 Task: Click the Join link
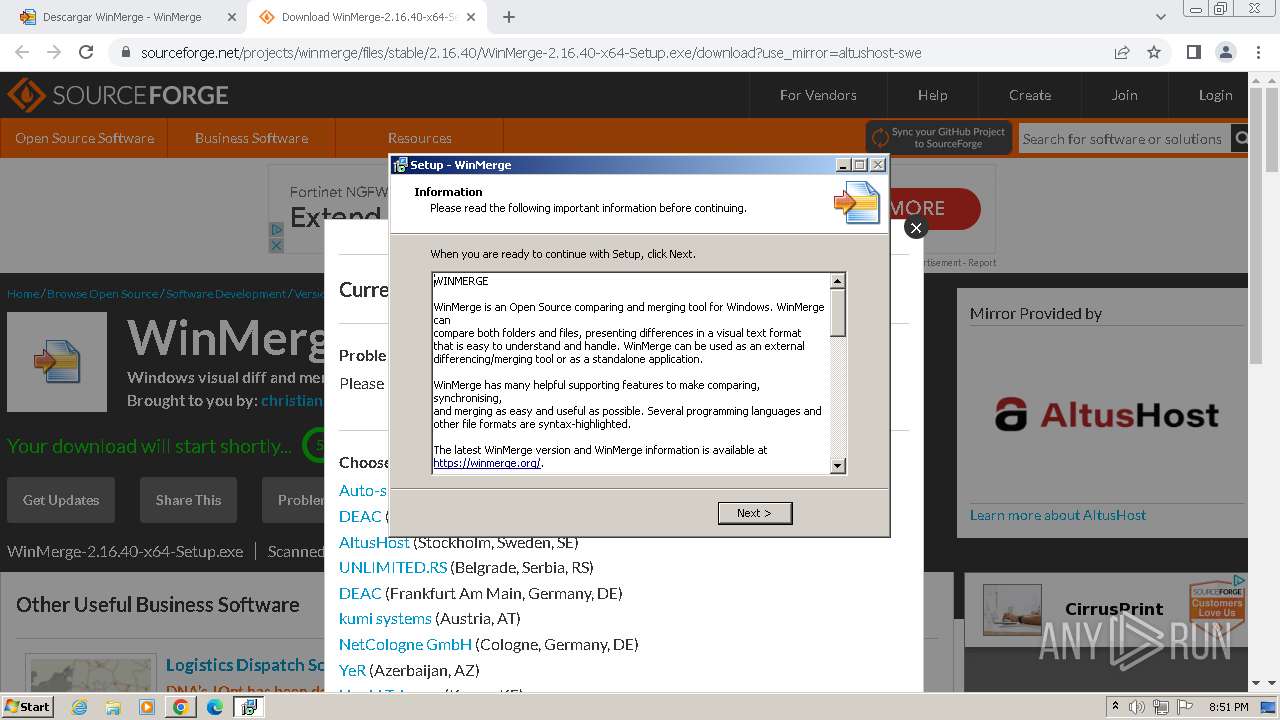pyautogui.click(x=1124, y=95)
